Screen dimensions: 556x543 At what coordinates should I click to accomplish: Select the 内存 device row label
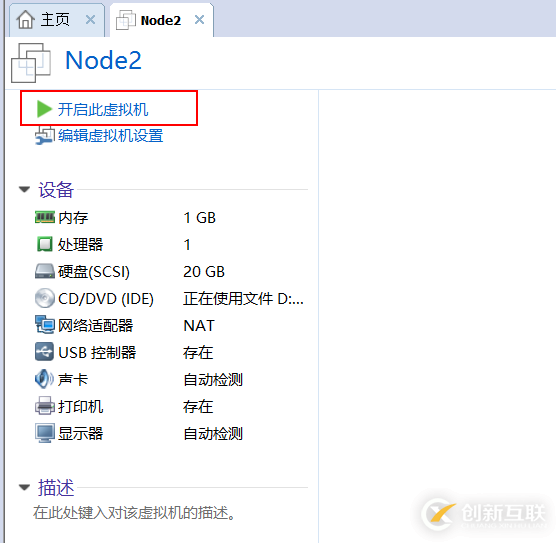click(73, 217)
